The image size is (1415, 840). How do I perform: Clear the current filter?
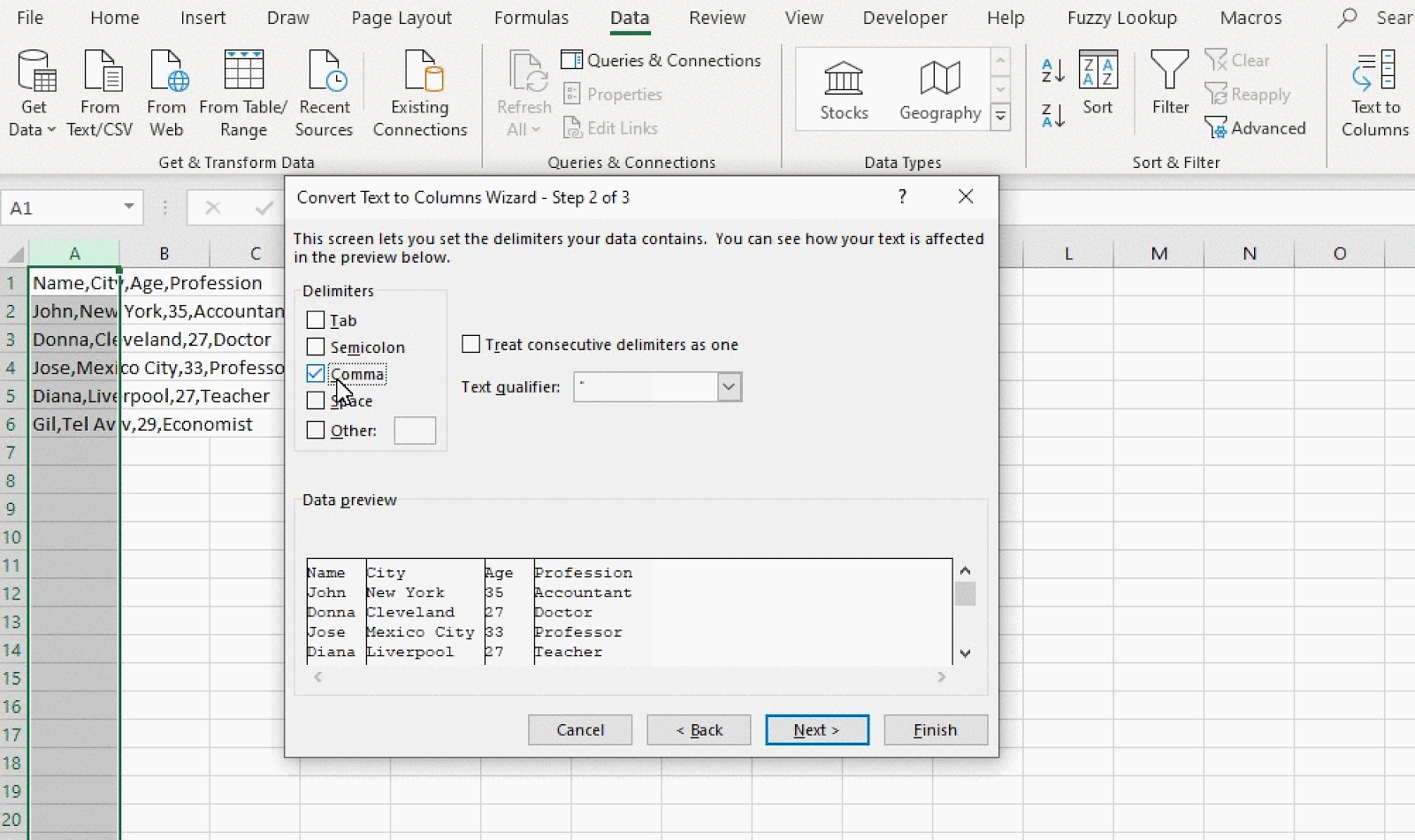point(1237,60)
